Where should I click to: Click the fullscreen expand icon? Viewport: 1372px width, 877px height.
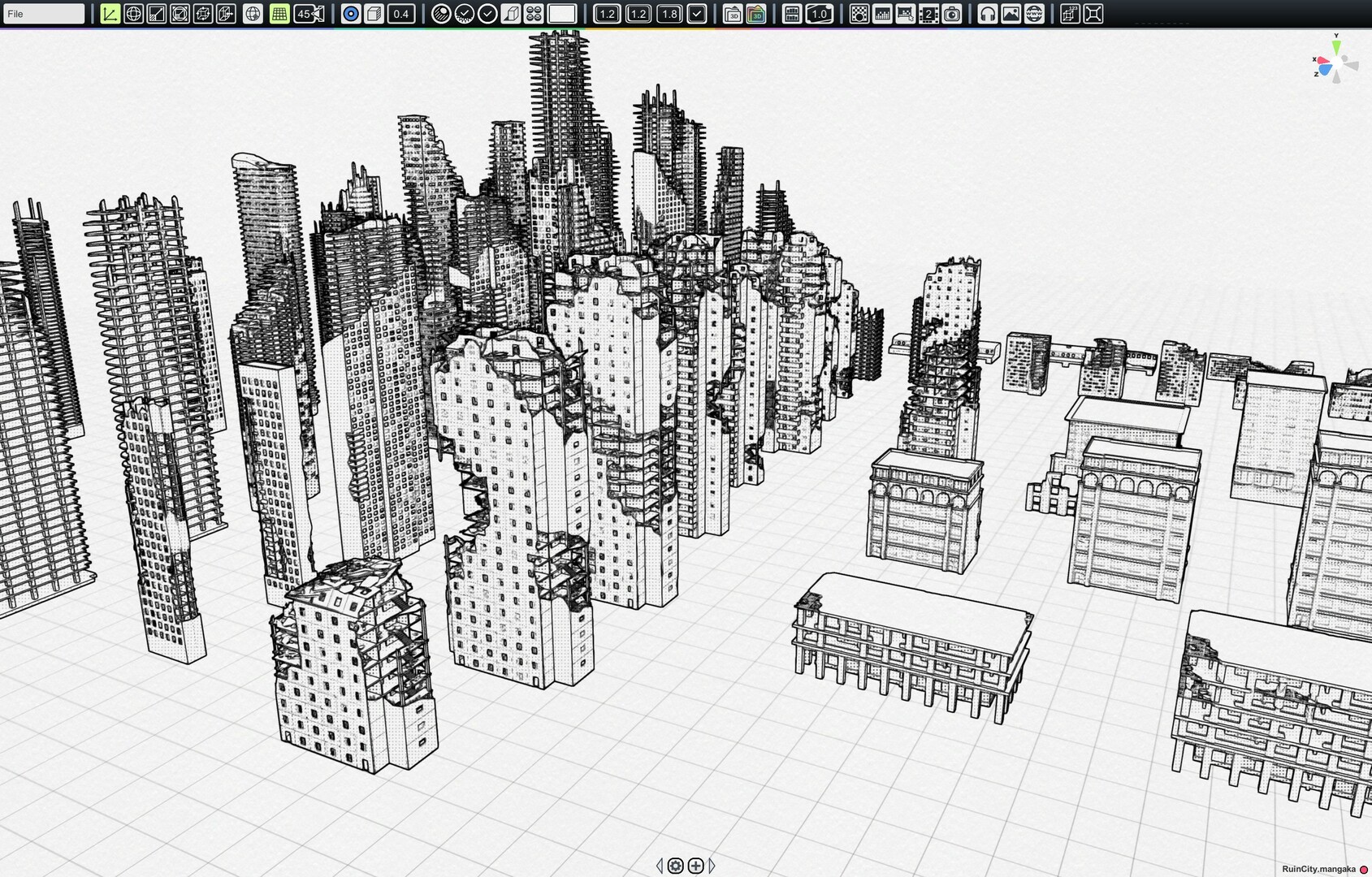click(1093, 14)
